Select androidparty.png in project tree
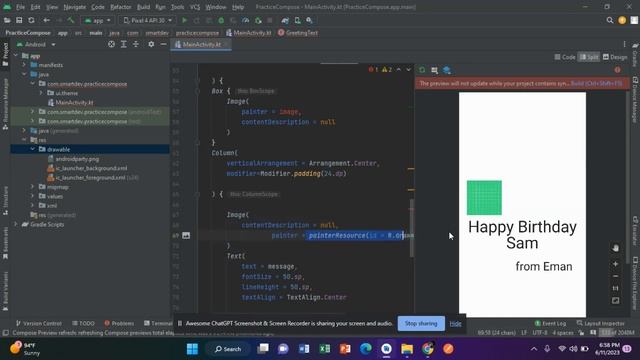640x360 pixels. click(77, 159)
